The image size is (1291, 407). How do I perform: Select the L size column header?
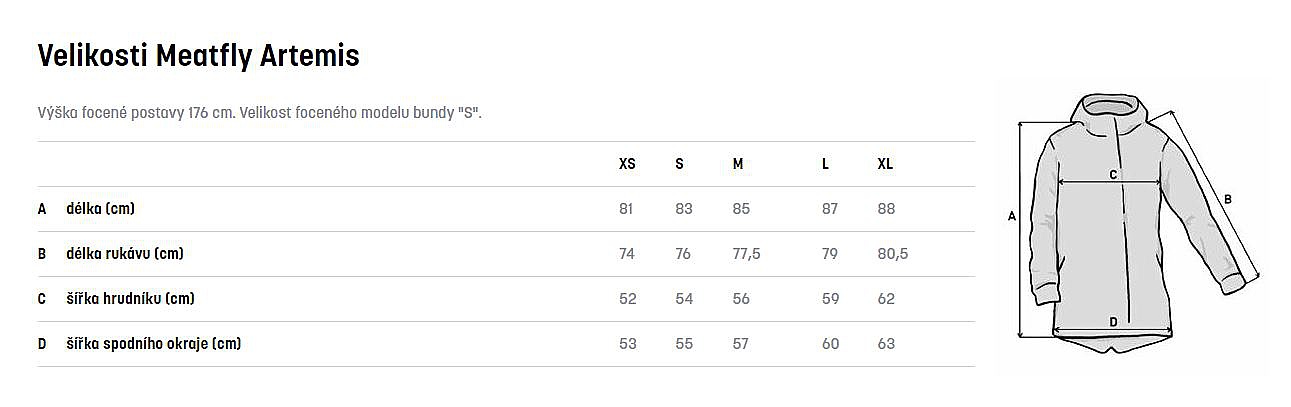825,164
